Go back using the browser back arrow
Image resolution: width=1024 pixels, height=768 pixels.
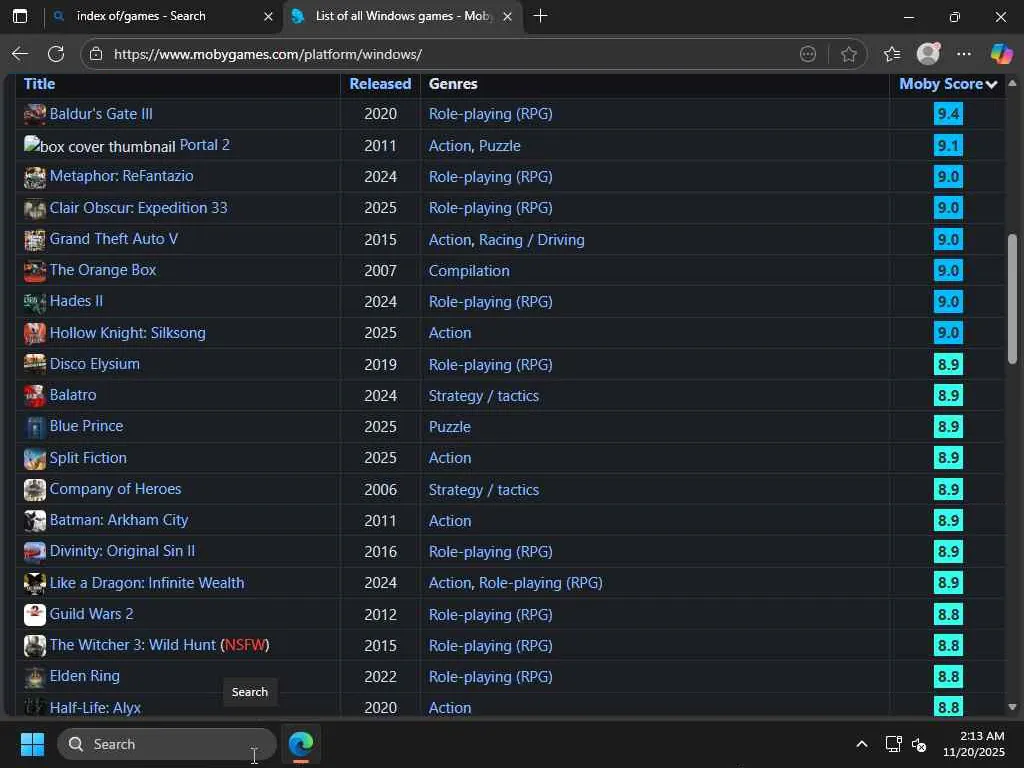coord(20,54)
